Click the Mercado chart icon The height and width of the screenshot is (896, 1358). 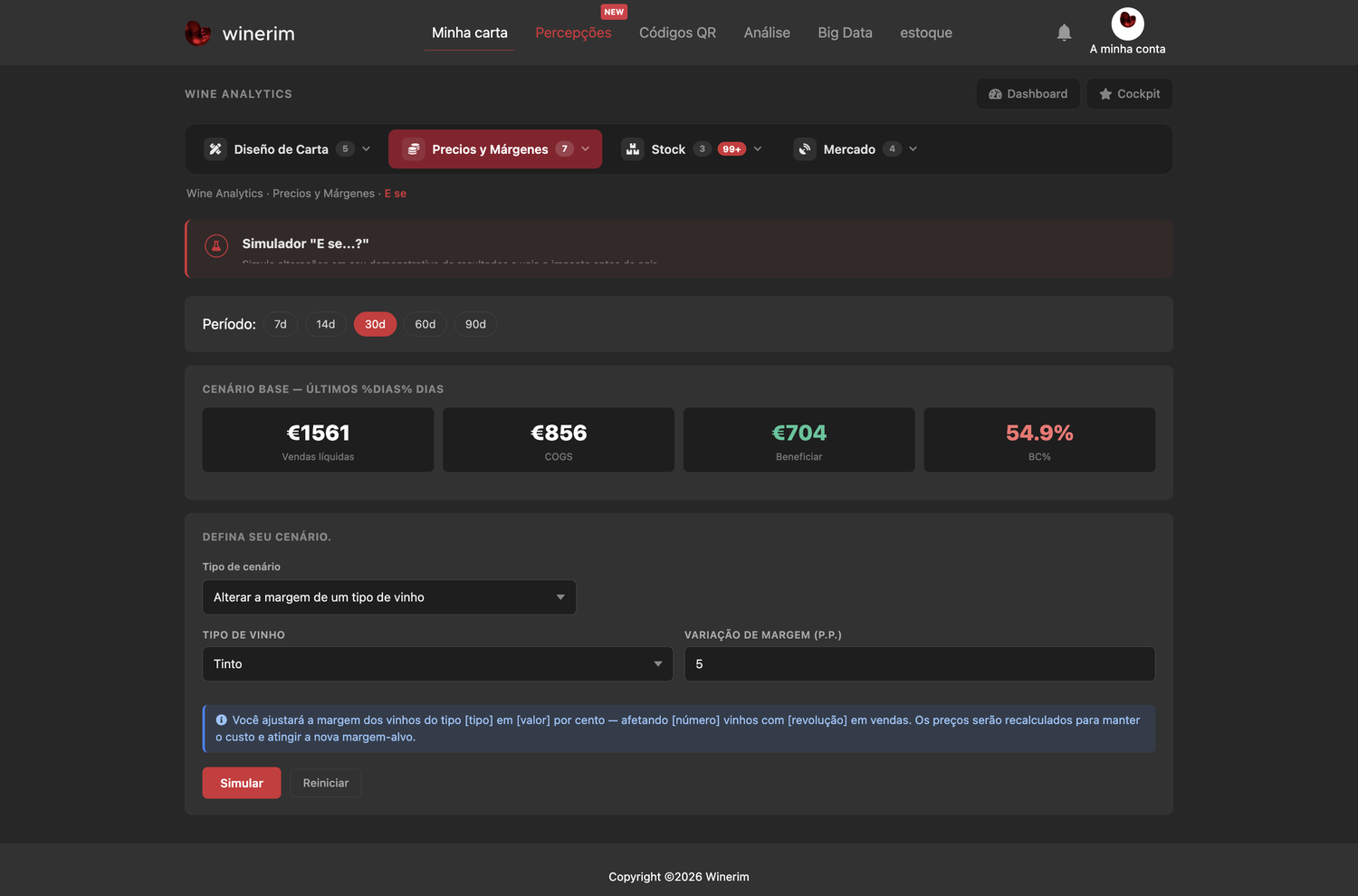[805, 149]
